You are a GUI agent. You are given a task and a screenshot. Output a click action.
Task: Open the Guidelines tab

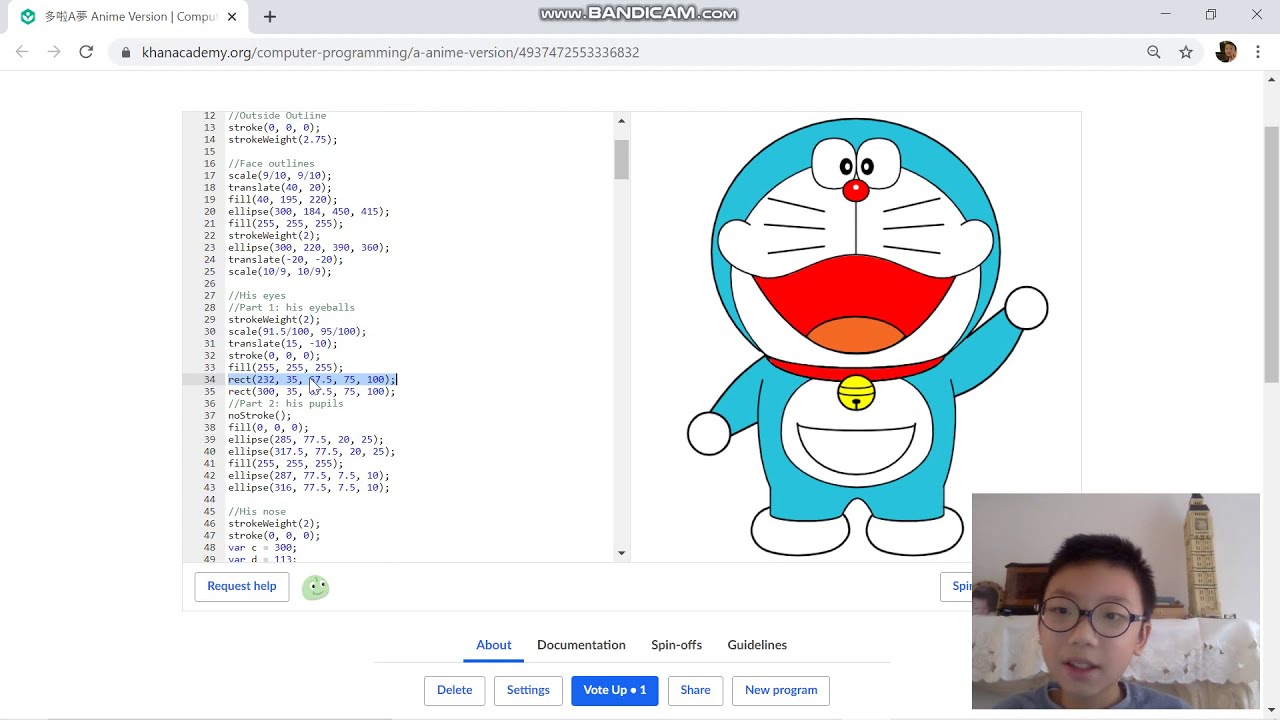[757, 645]
